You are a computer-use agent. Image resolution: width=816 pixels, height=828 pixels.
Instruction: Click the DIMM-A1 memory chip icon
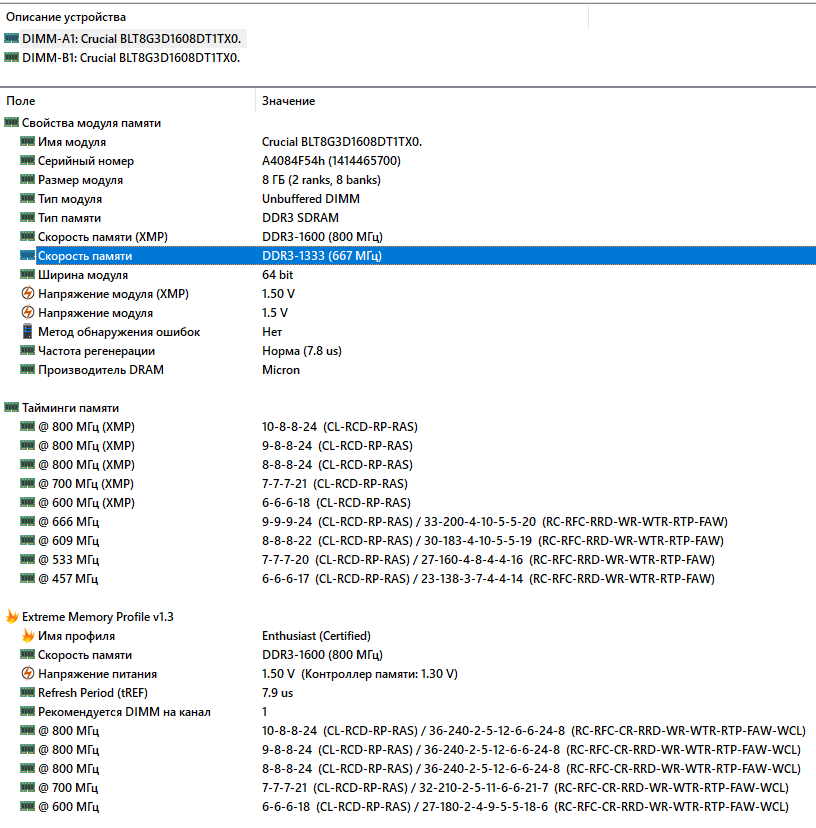pyautogui.click(x=11, y=38)
